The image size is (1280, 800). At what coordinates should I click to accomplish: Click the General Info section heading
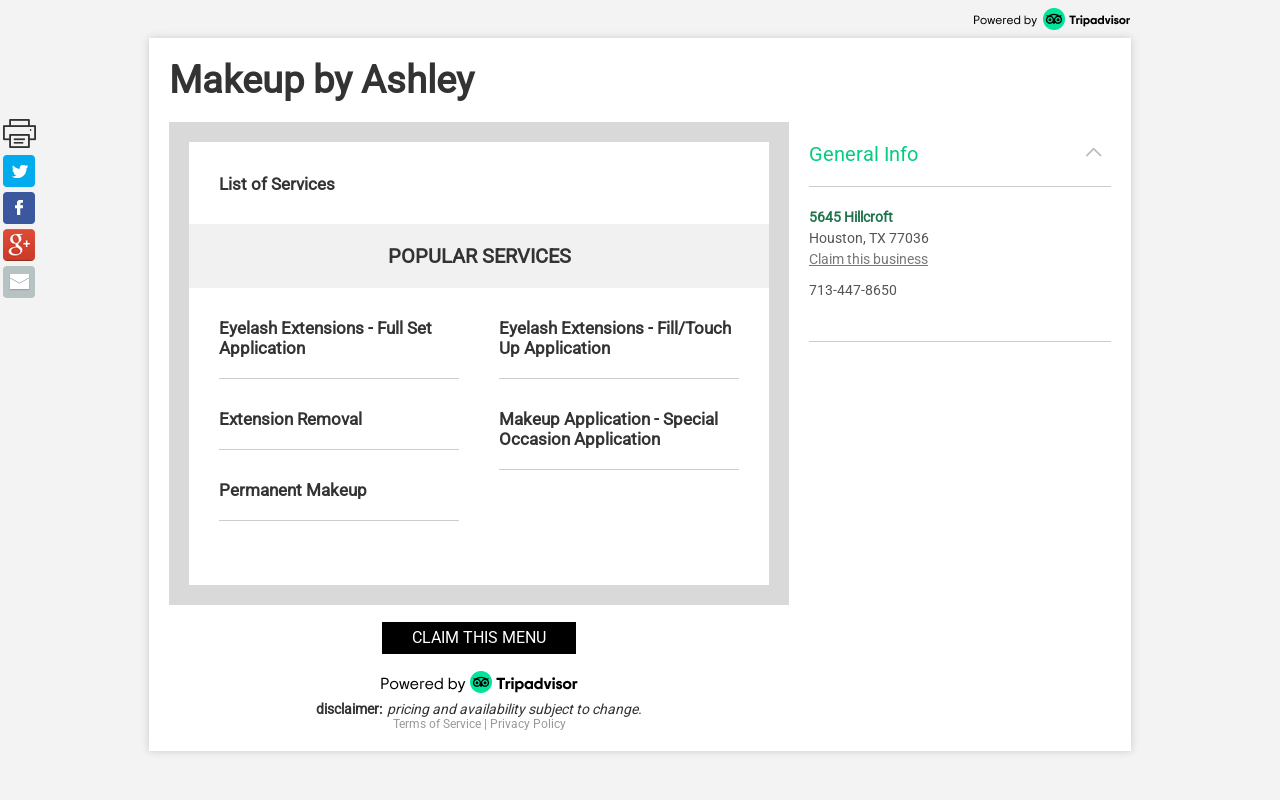[863, 154]
